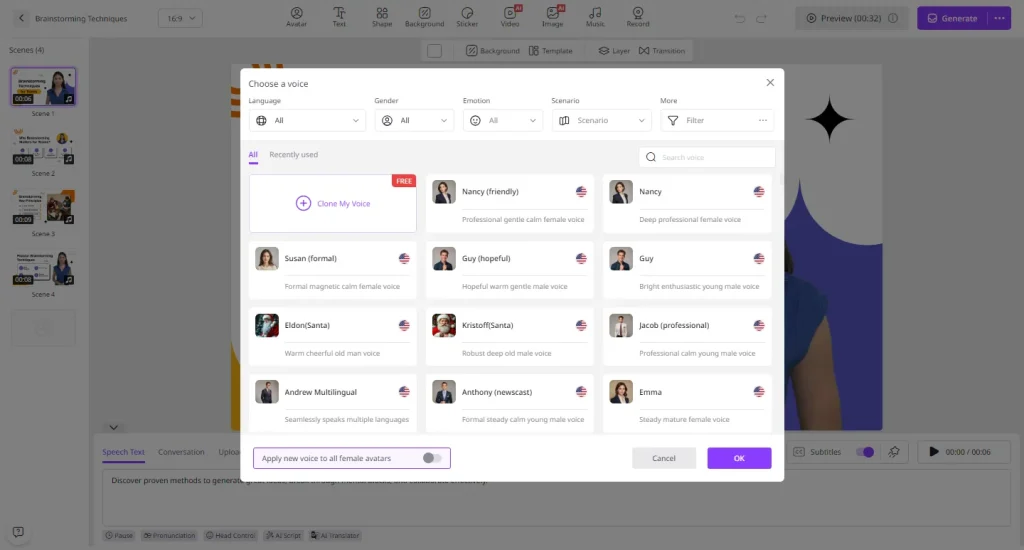Open the AI Translator tool

pos(335,536)
